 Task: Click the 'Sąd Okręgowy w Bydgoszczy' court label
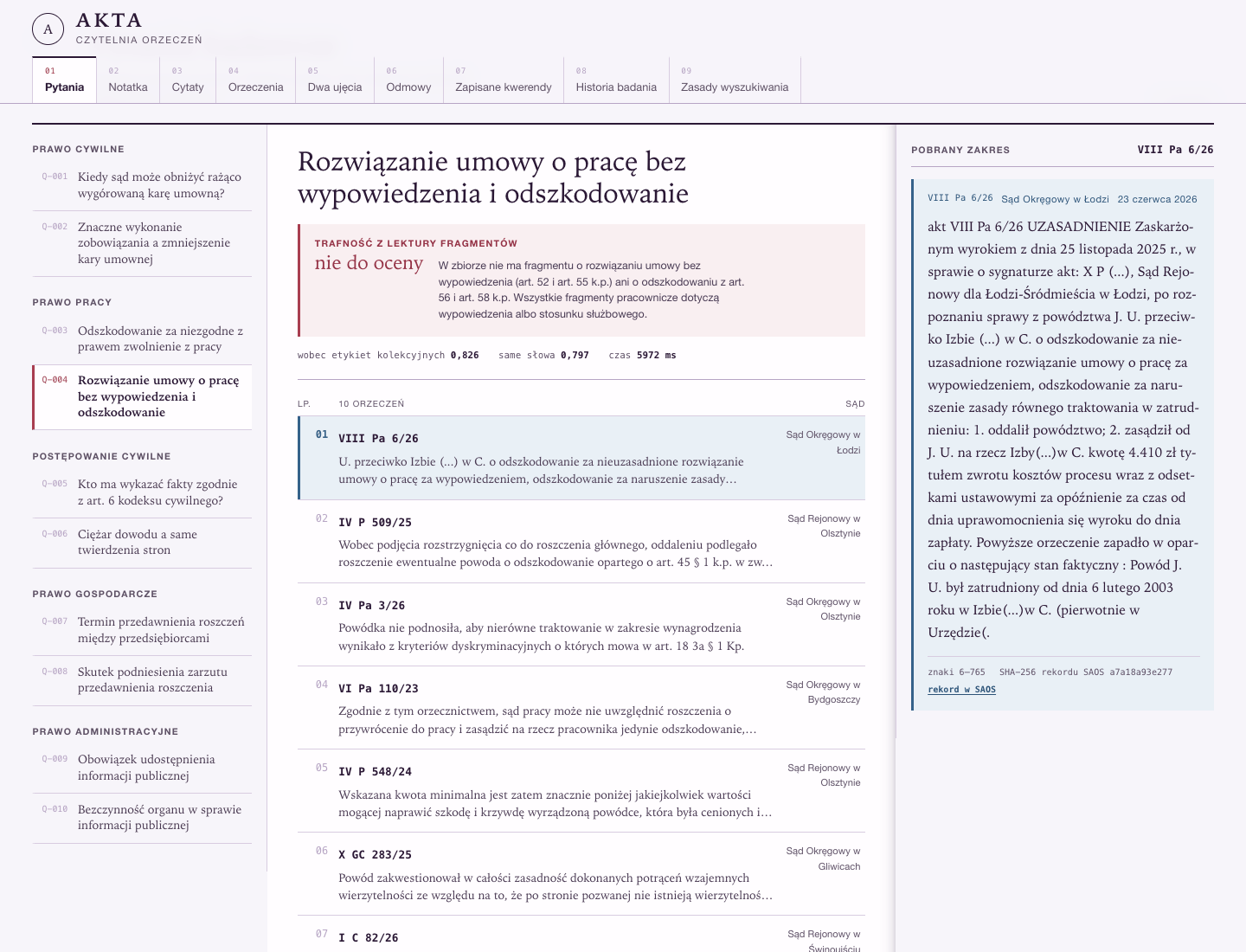click(823, 692)
